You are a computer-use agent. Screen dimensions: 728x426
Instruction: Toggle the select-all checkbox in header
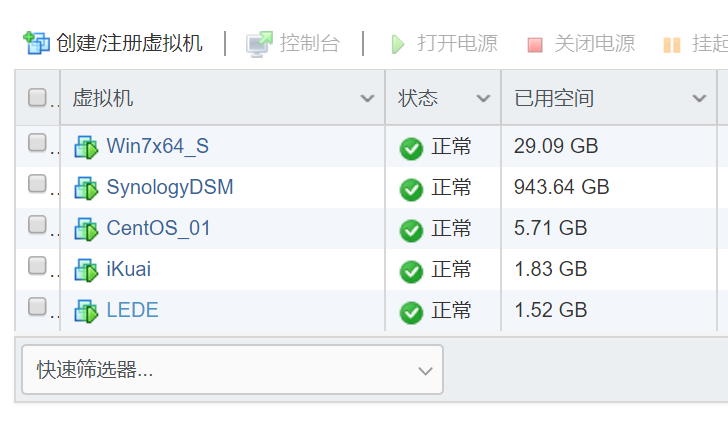click(37, 97)
